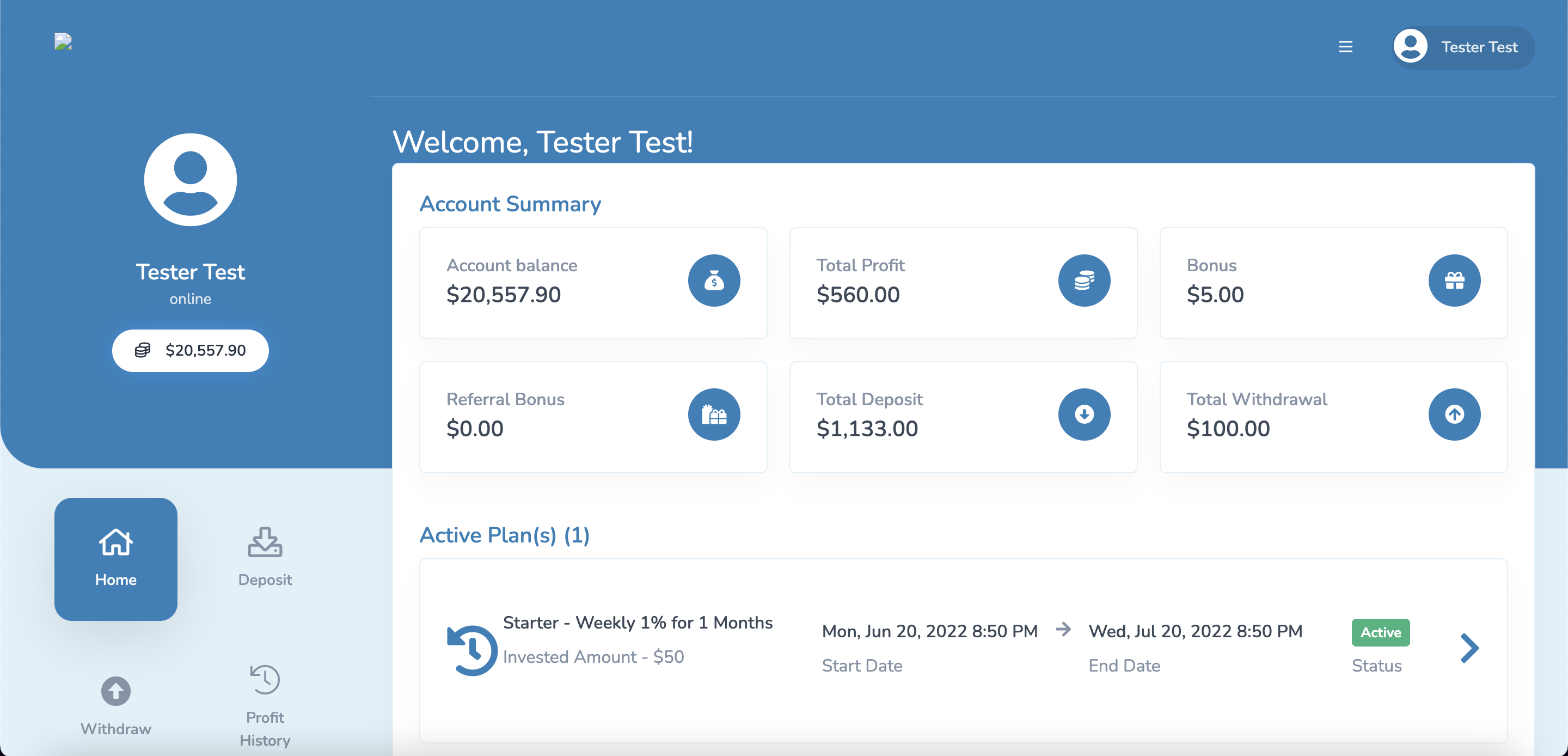The width and height of the screenshot is (1568, 756).
Task: Click the coins Total Profit icon
Action: click(1083, 280)
